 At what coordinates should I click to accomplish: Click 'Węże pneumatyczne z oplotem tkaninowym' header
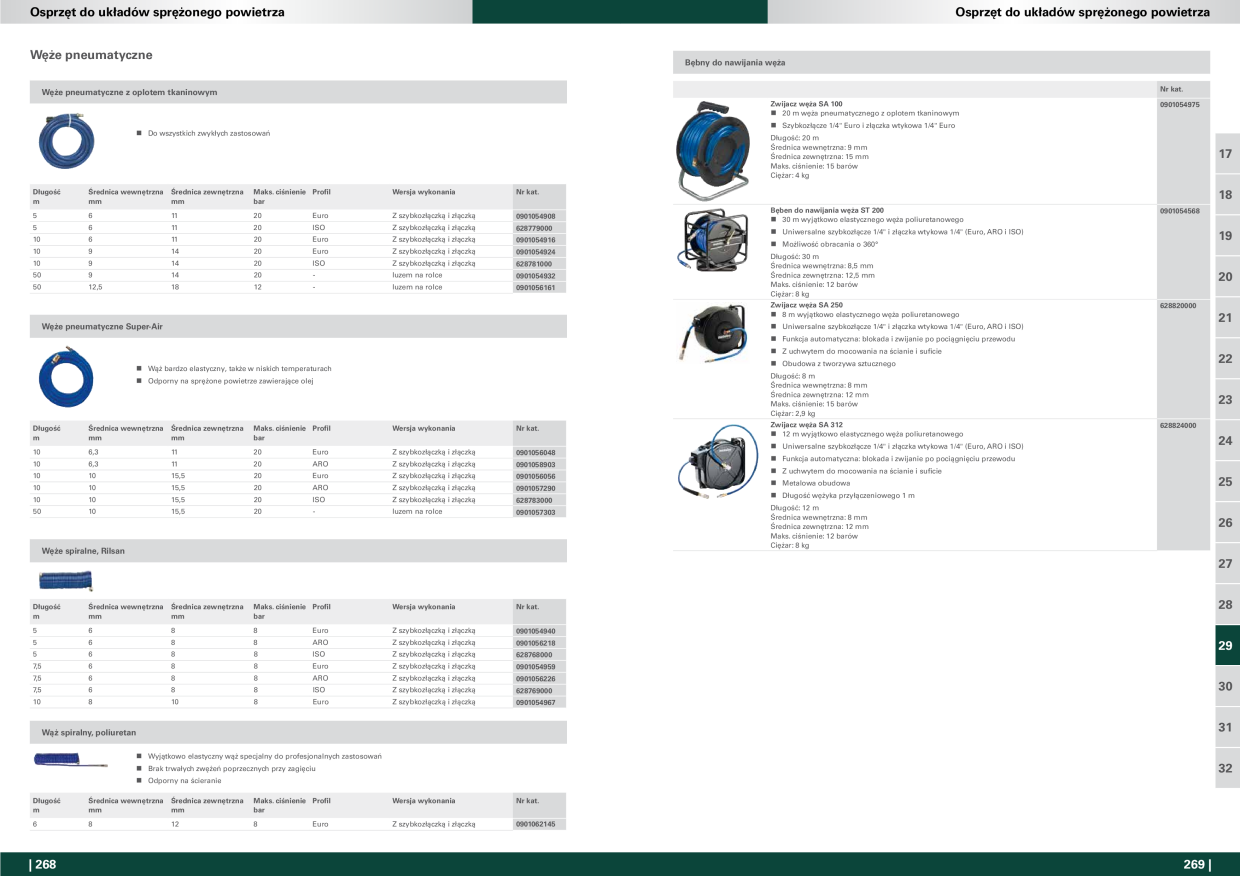pyautogui.click(x=298, y=92)
